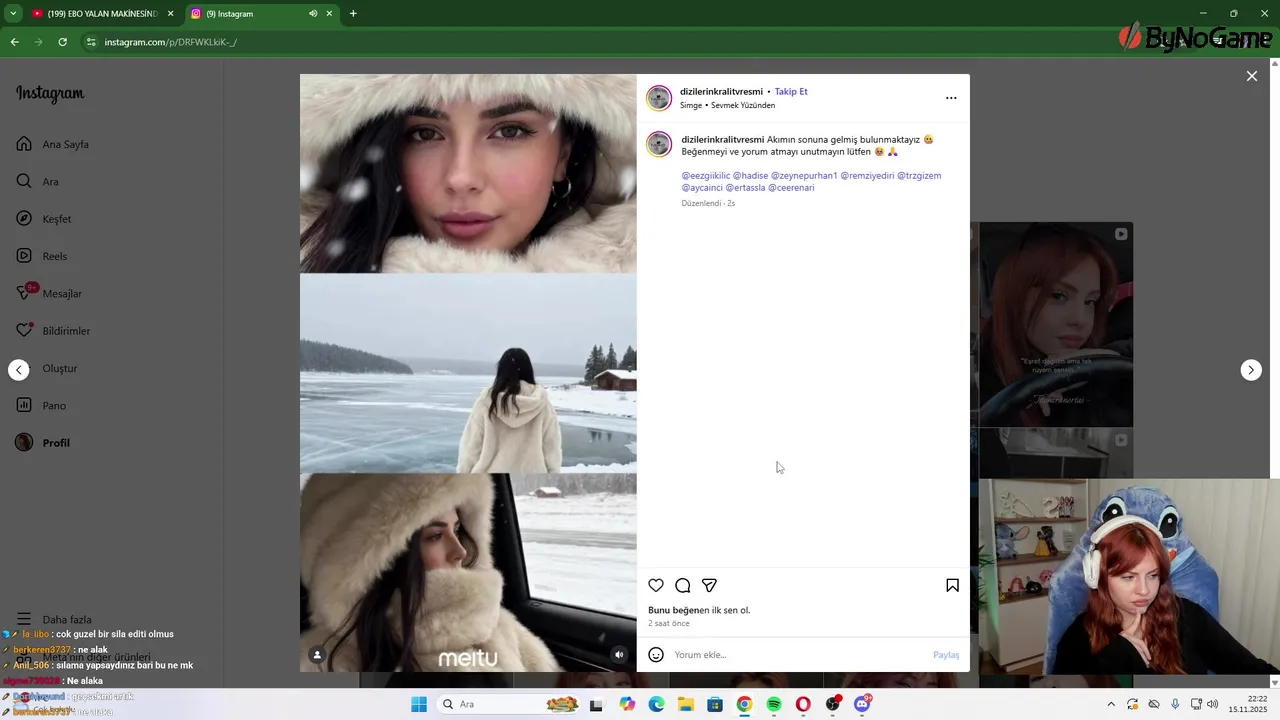Reload the page
The width and height of the screenshot is (1280, 720).
click(x=62, y=42)
